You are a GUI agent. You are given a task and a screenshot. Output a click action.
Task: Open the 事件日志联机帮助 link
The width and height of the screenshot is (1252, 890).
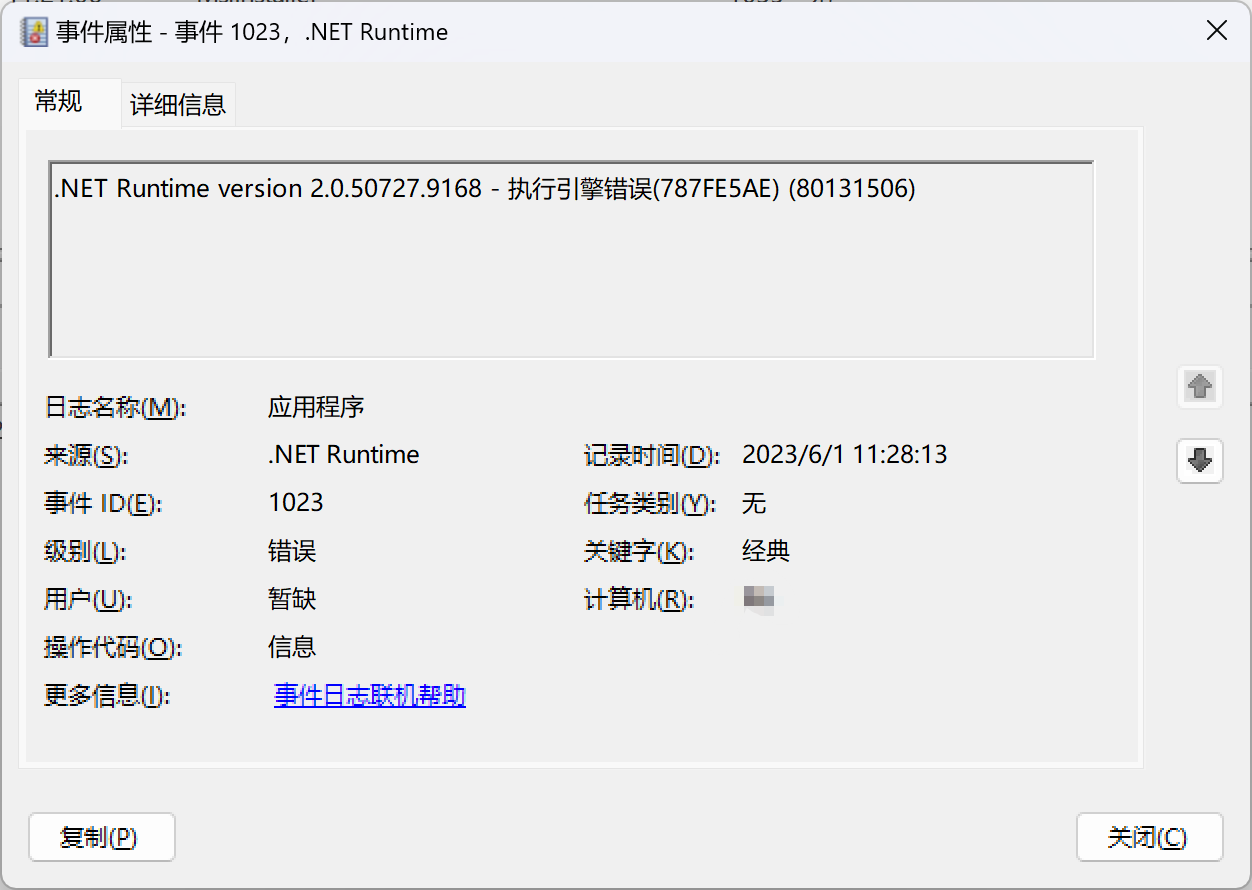pos(370,695)
